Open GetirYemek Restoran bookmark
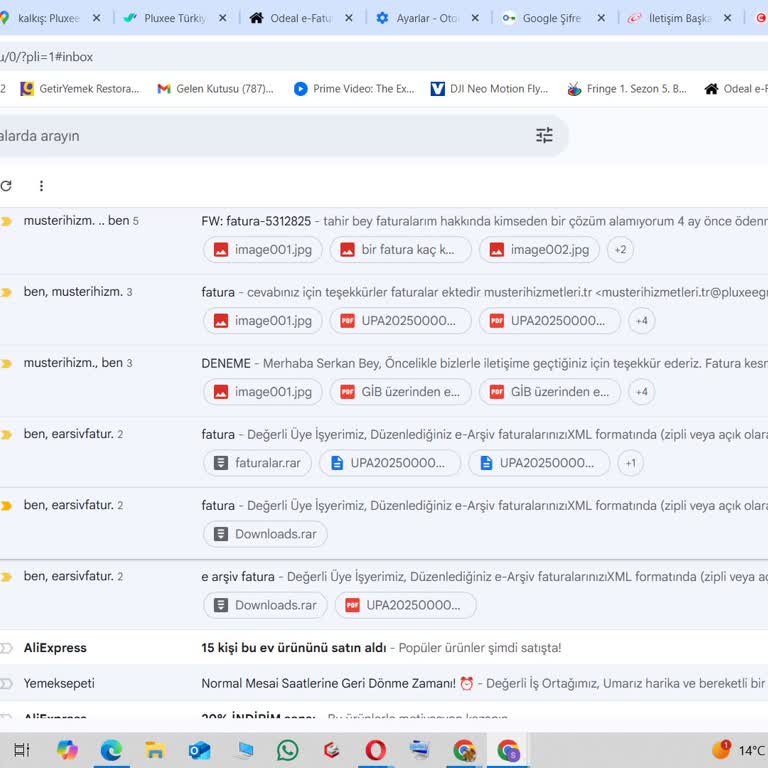Viewport: 768px width, 768px height. click(80, 89)
